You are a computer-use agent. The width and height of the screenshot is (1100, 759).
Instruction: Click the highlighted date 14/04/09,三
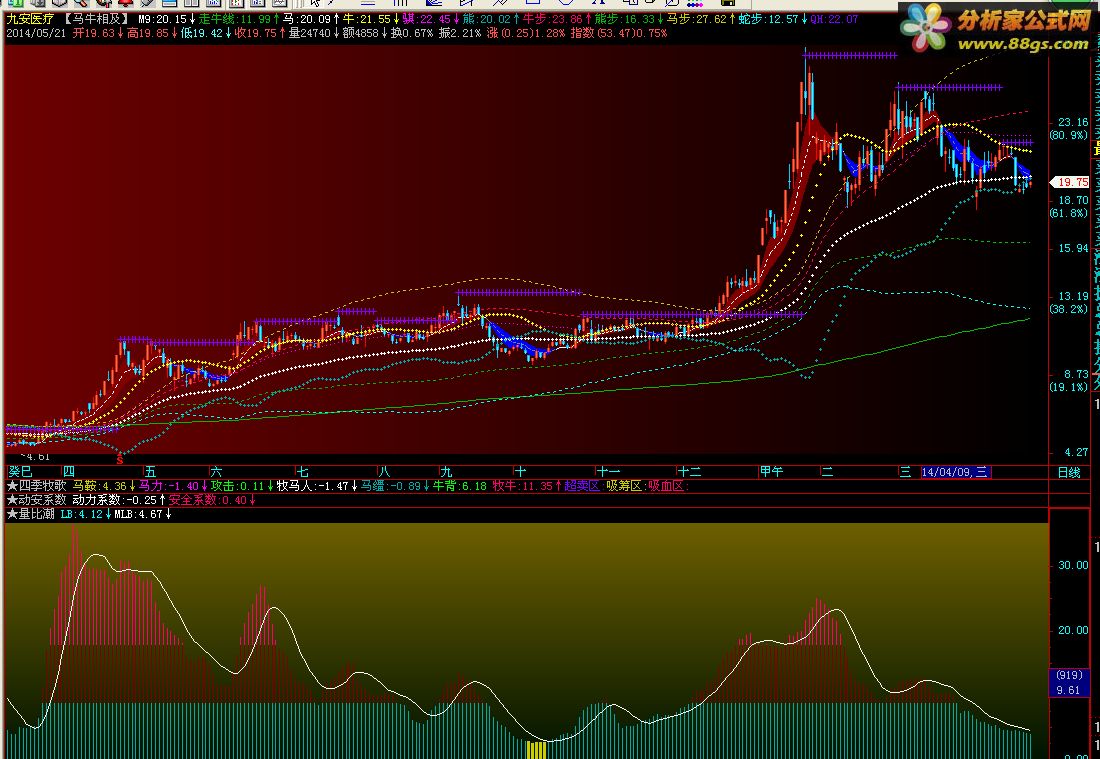coord(955,472)
